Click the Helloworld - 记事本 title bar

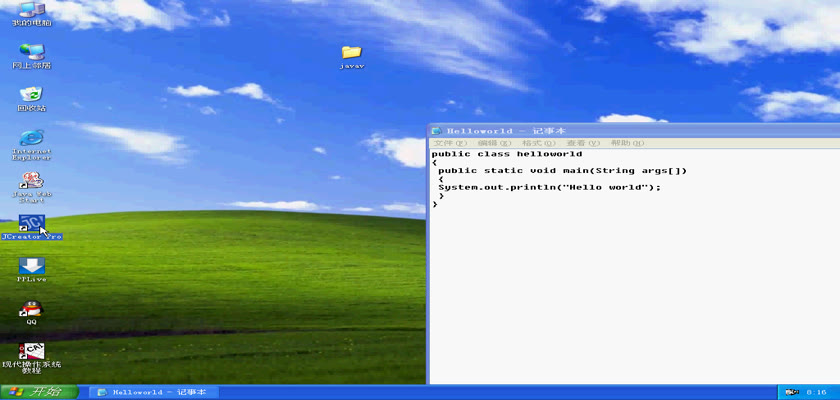(x=634, y=131)
